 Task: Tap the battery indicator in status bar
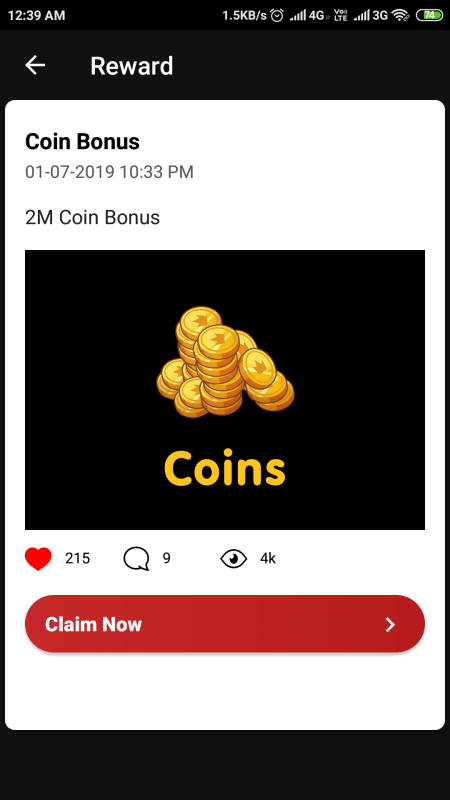[x=430, y=15]
